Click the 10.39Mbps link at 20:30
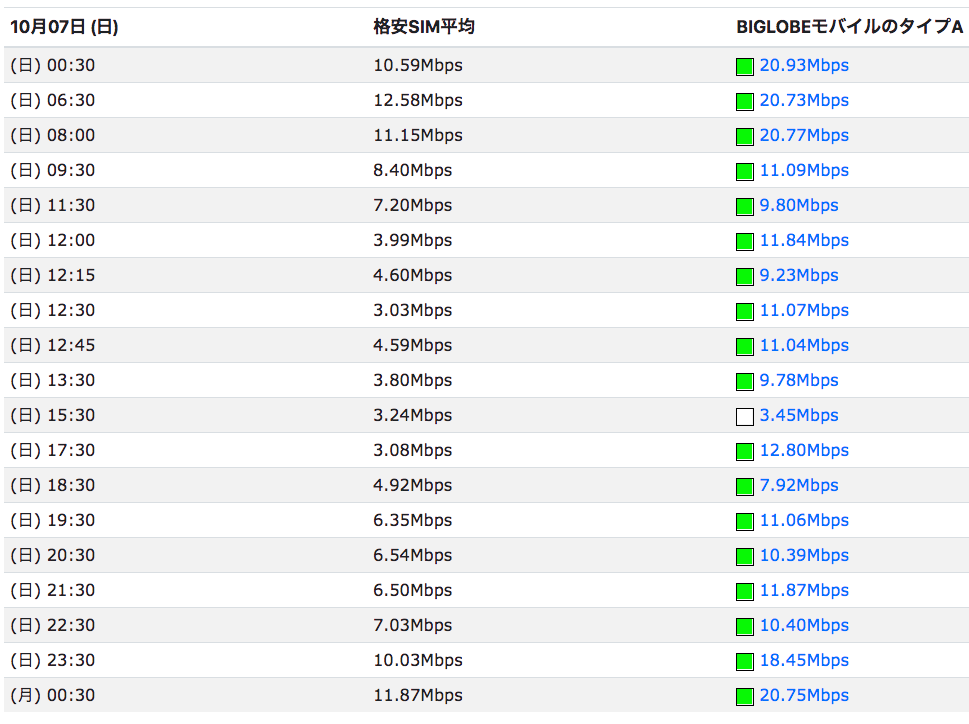Viewport: 969px width, 724px height. point(804,556)
